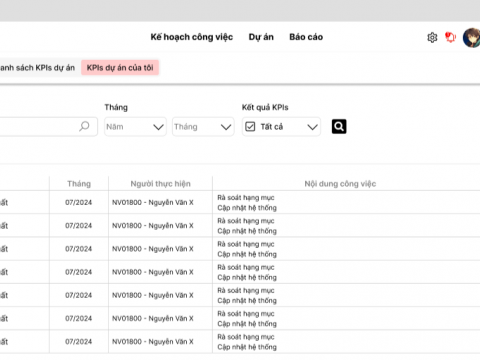This screenshot has height=360, width=480.
Task: Click 07/2024 in the first table row
Action: point(78,202)
